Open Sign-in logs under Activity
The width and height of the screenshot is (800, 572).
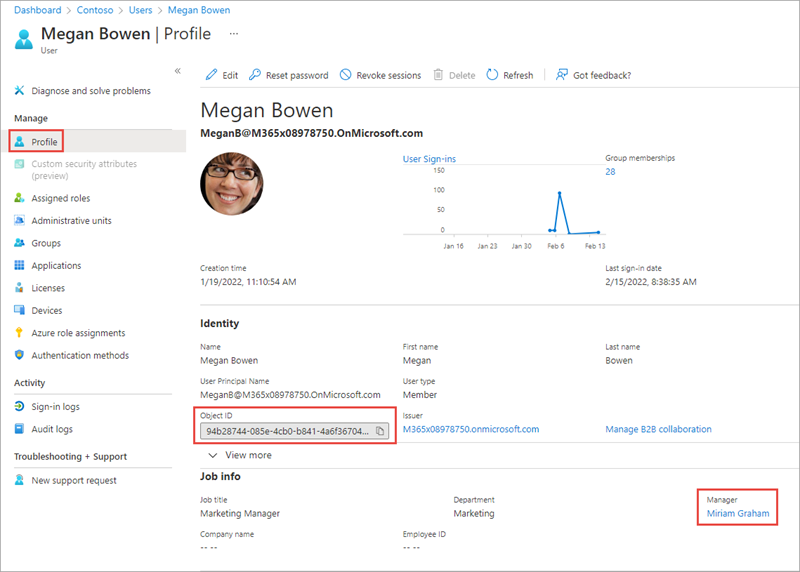(x=56, y=407)
